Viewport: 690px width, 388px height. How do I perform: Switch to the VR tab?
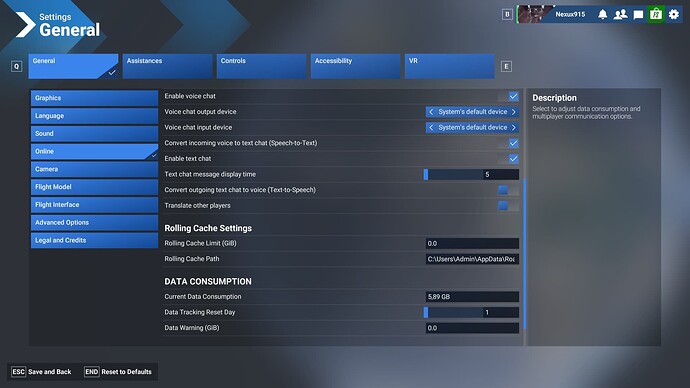[x=450, y=66]
